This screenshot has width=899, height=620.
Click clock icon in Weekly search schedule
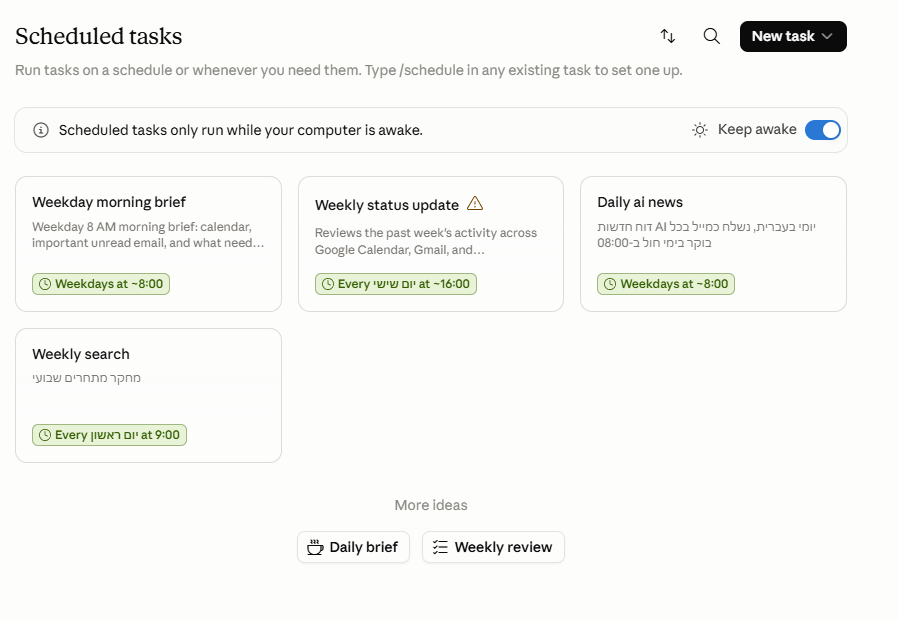(45, 435)
